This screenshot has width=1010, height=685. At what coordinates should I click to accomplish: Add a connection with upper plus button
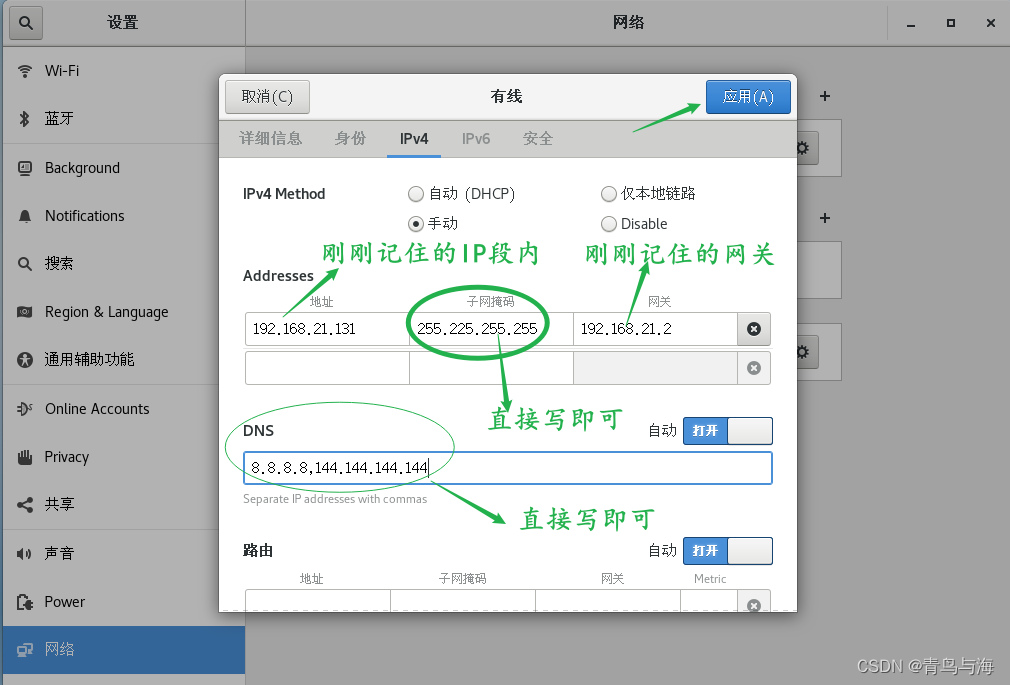(824, 97)
